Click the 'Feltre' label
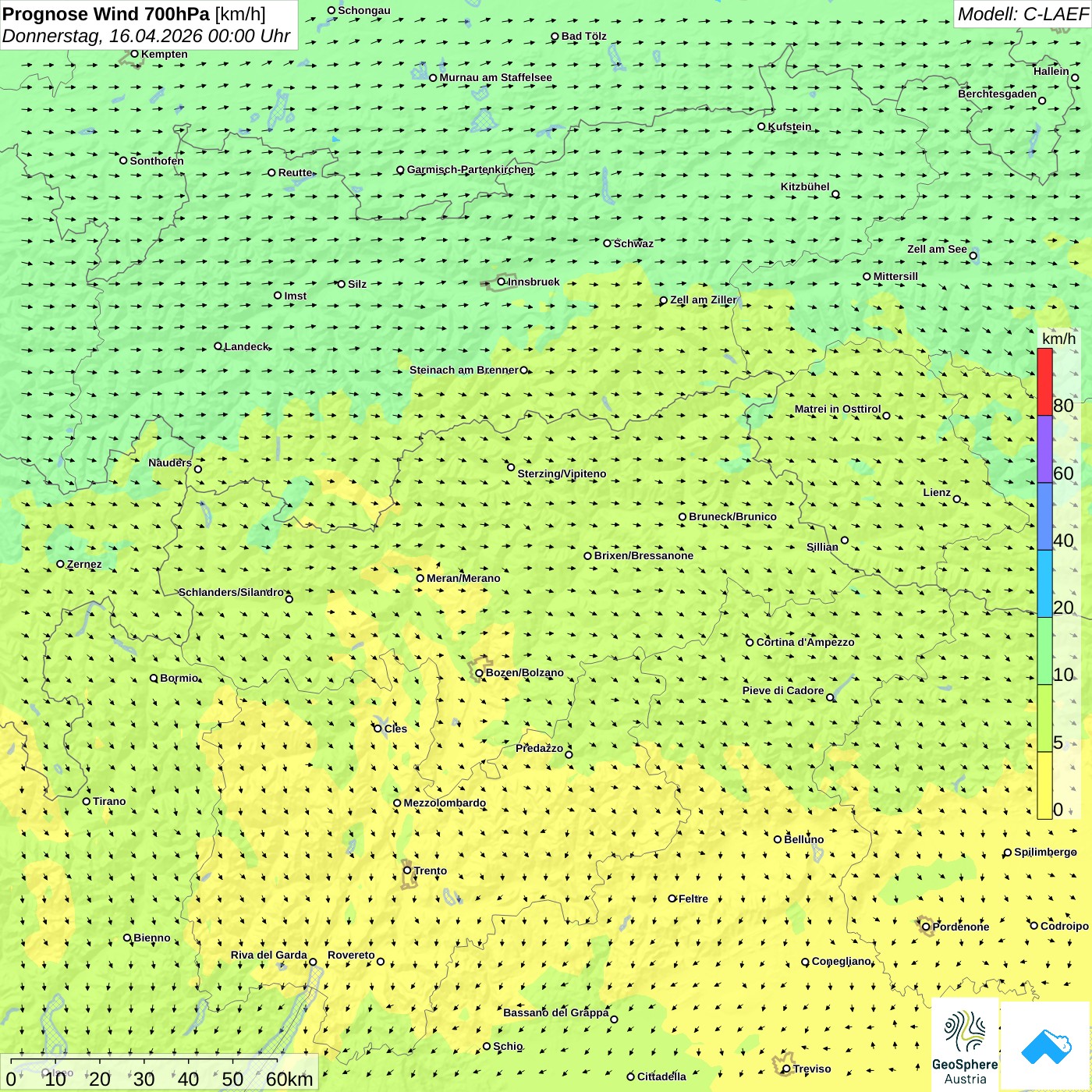The image size is (1092, 1092). point(693,899)
